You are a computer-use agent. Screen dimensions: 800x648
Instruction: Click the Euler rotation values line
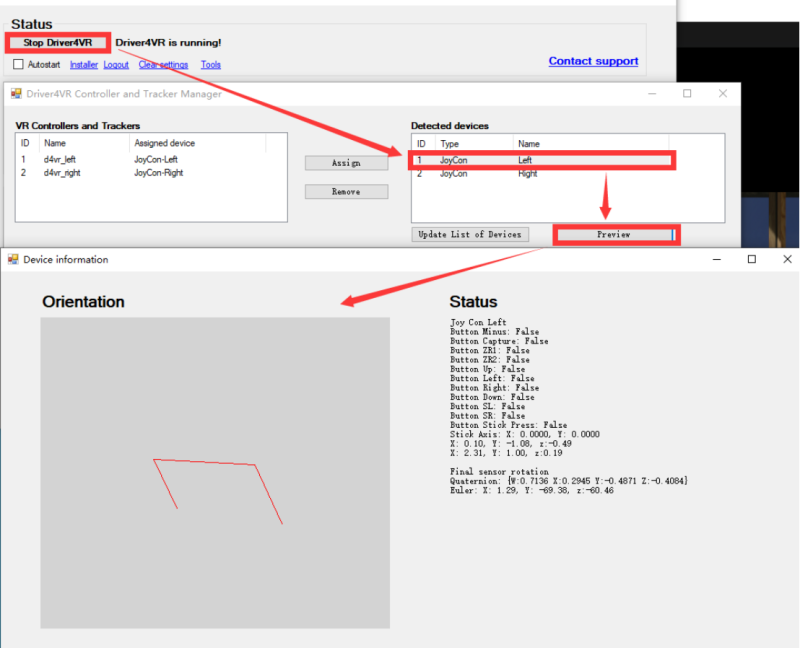(x=532, y=491)
